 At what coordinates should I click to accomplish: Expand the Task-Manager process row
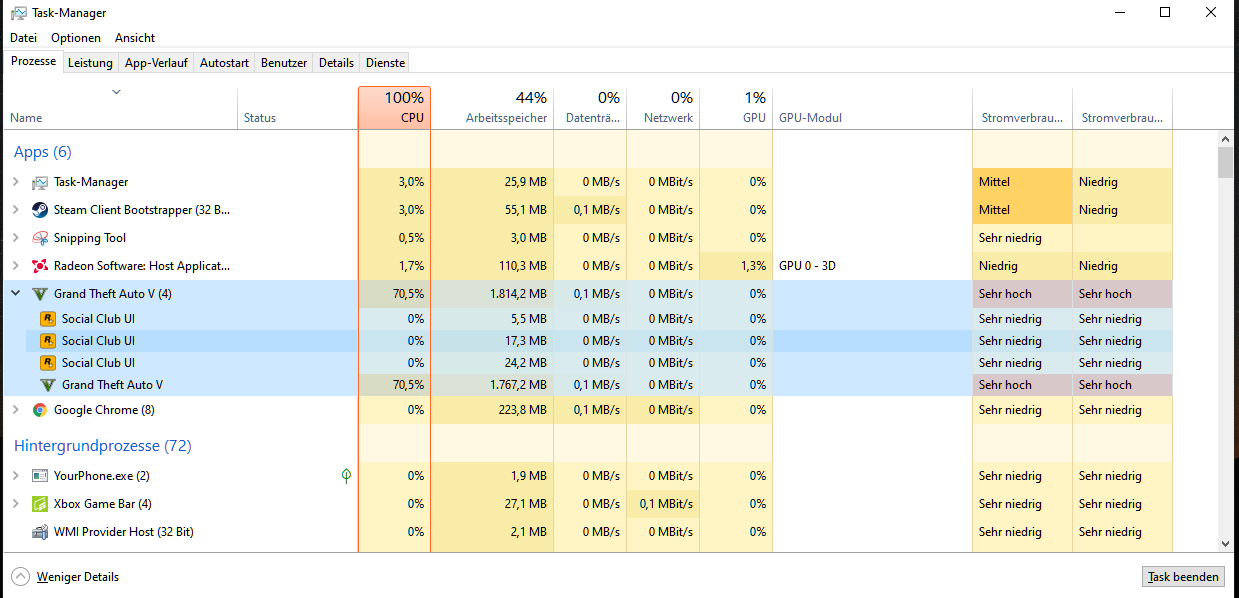15,182
